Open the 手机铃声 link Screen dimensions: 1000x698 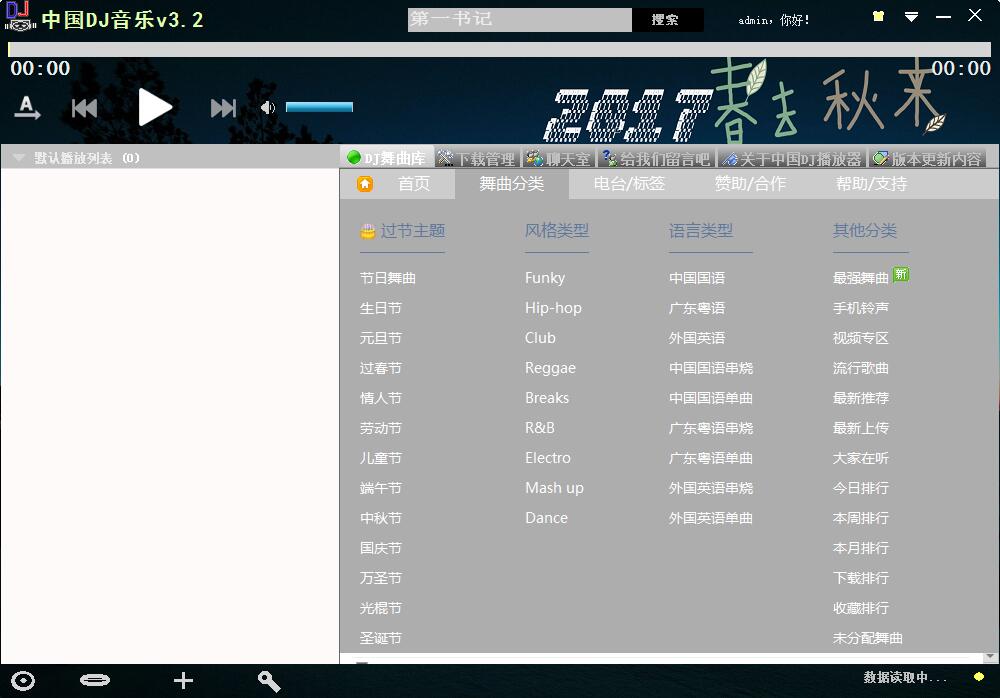pos(860,308)
